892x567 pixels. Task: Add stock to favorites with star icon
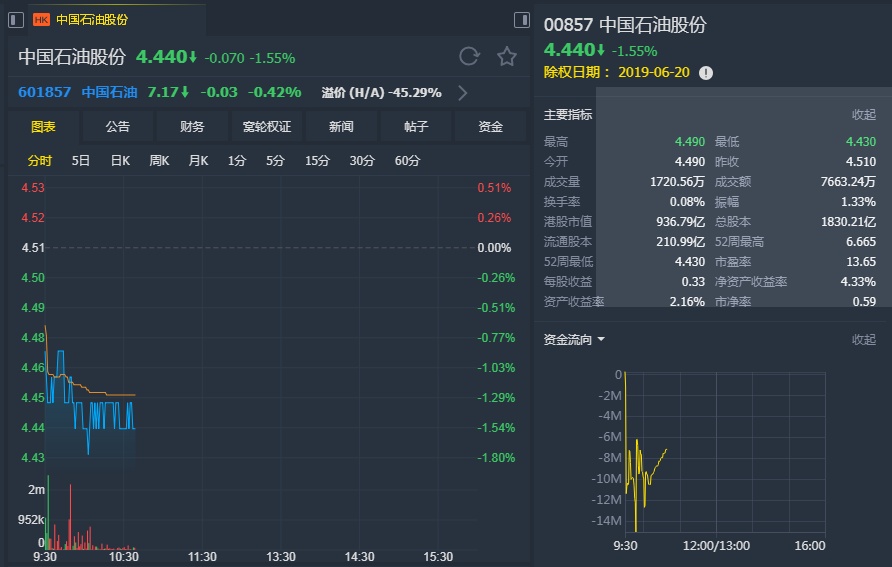pos(507,56)
